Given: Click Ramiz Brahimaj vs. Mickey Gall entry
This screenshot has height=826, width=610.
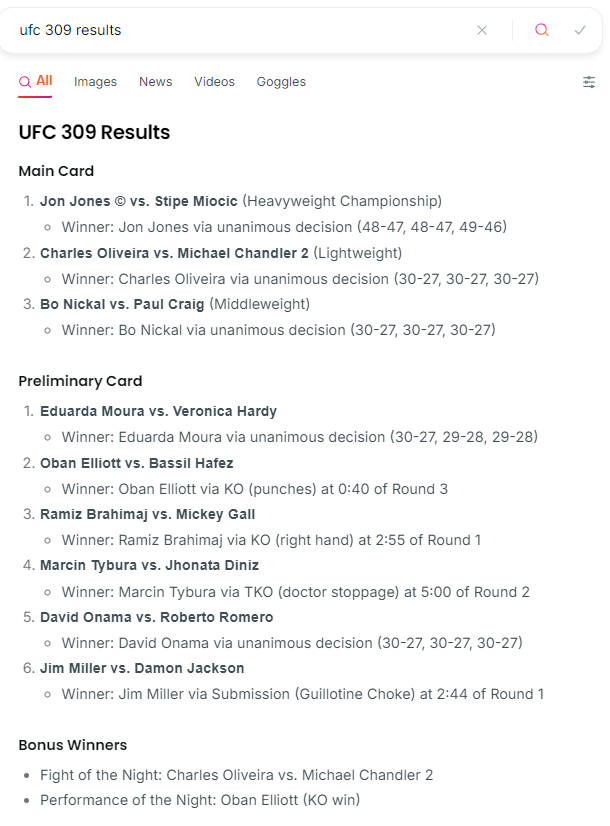Looking at the screenshot, I should click(x=147, y=514).
